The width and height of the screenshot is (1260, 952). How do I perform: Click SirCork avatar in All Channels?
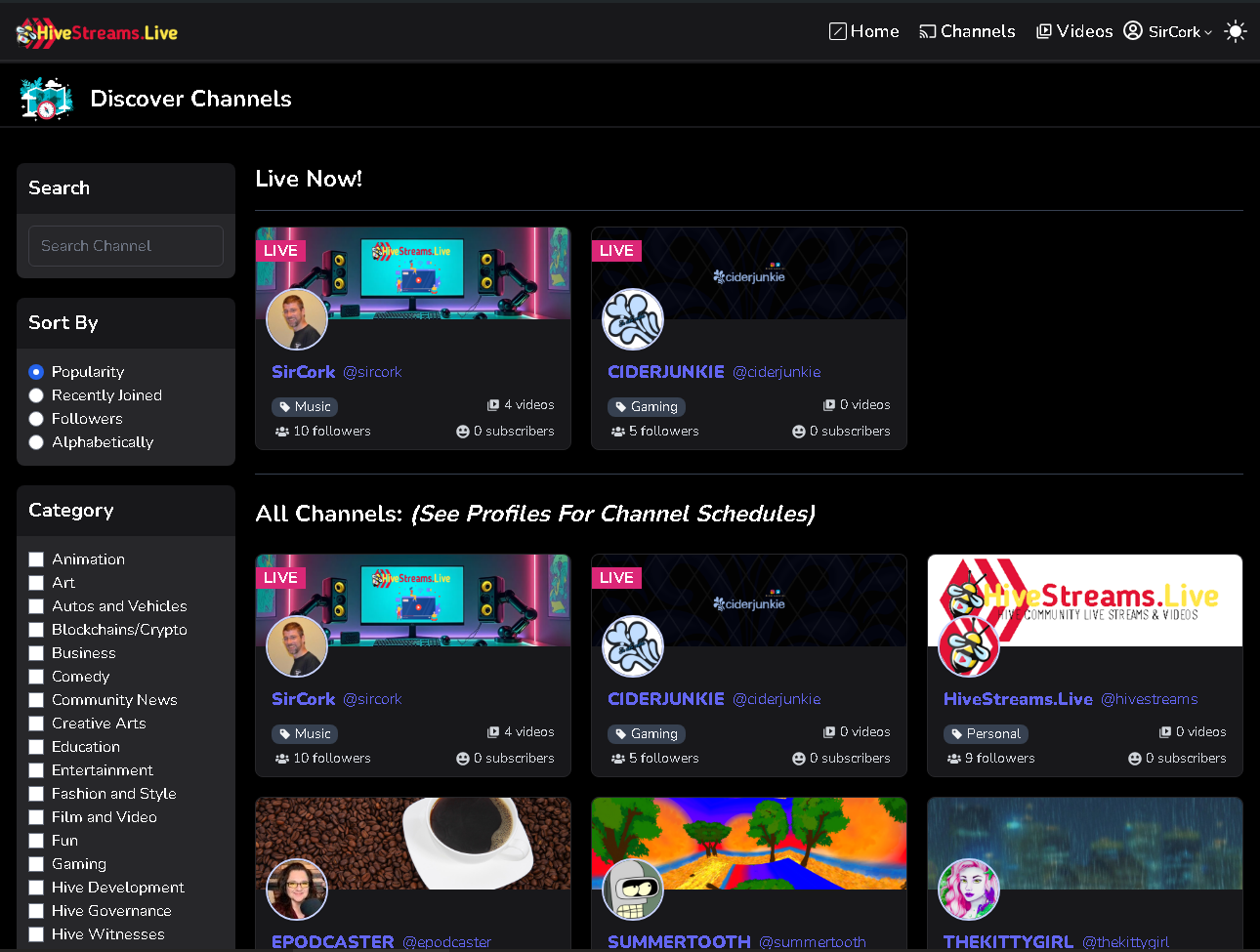(x=297, y=646)
